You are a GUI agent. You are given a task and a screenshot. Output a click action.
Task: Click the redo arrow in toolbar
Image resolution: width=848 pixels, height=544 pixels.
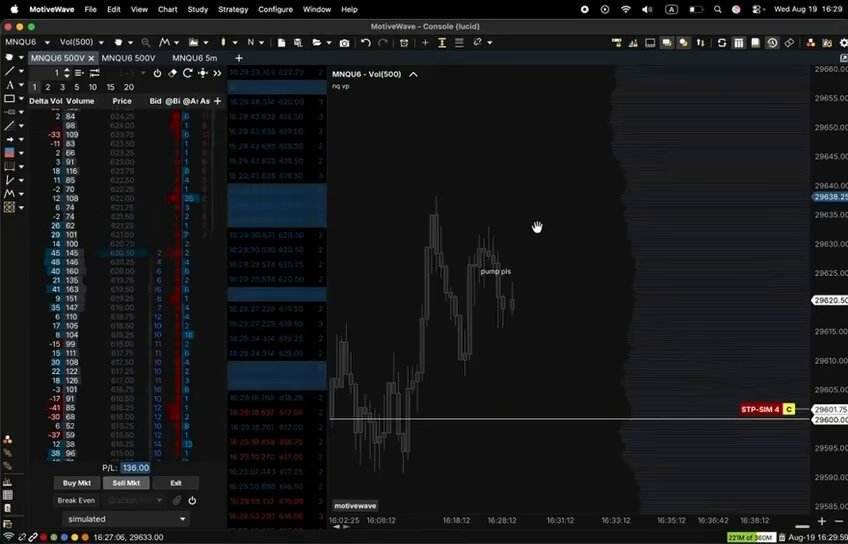tap(383, 42)
